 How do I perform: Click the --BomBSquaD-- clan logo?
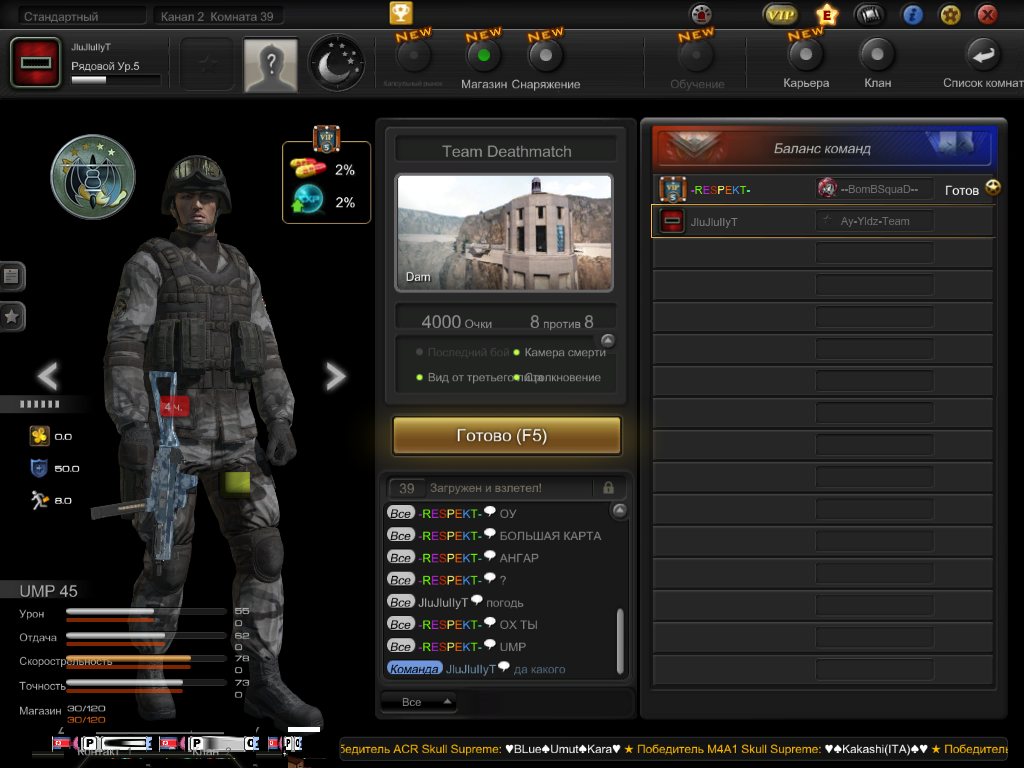coord(827,188)
